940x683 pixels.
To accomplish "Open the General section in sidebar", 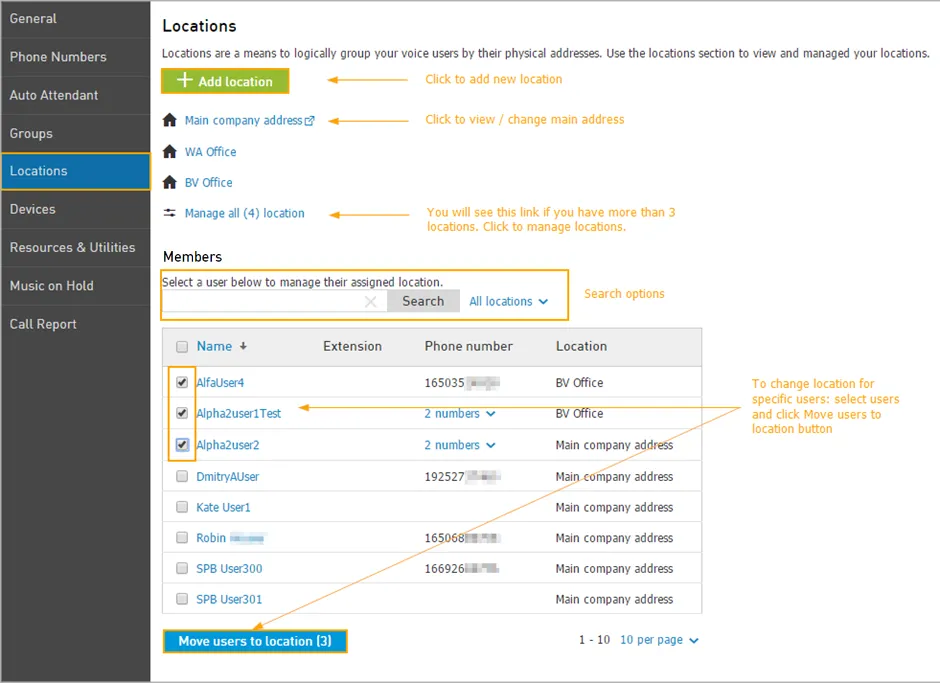I will (x=76, y=19).
